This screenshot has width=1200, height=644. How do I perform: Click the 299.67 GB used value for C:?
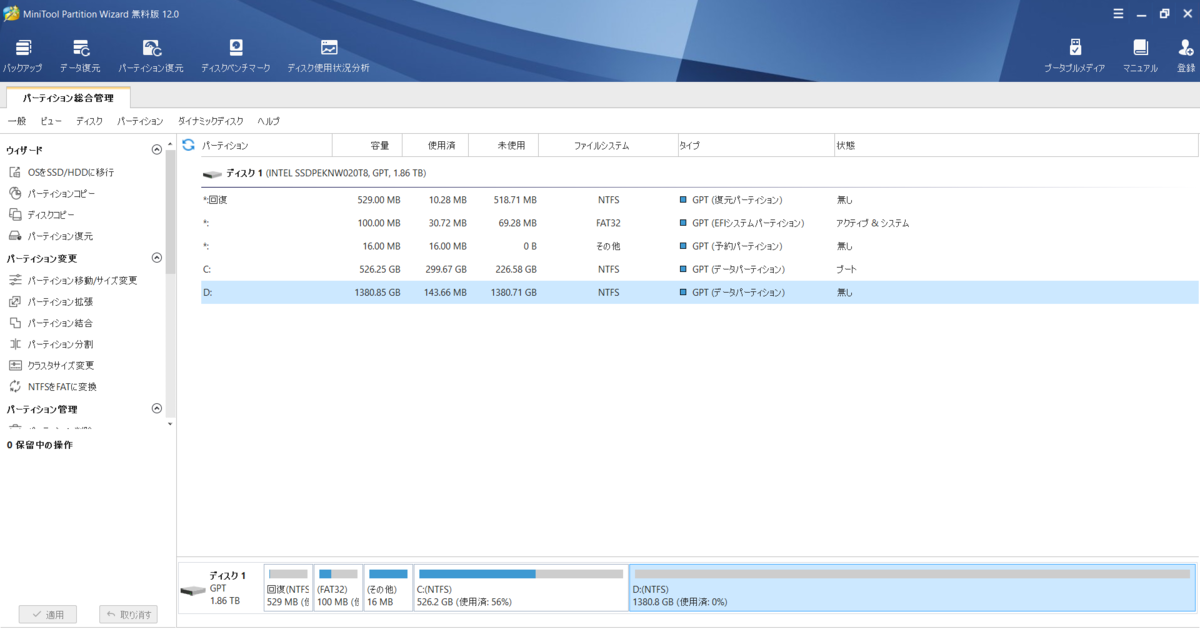pyautogui.click(x=445, y=270)
